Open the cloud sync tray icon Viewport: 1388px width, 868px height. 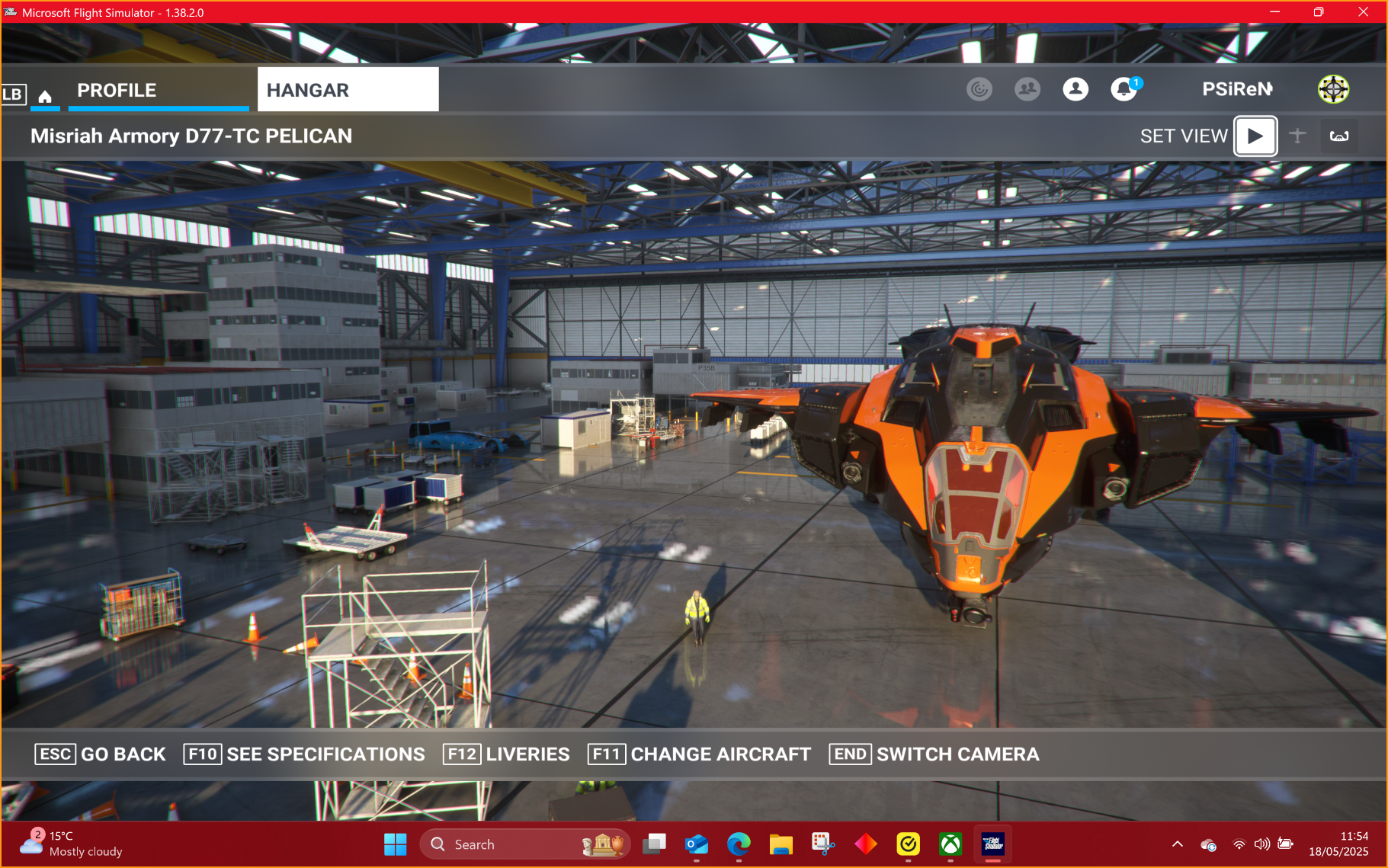pos(1208,844)
